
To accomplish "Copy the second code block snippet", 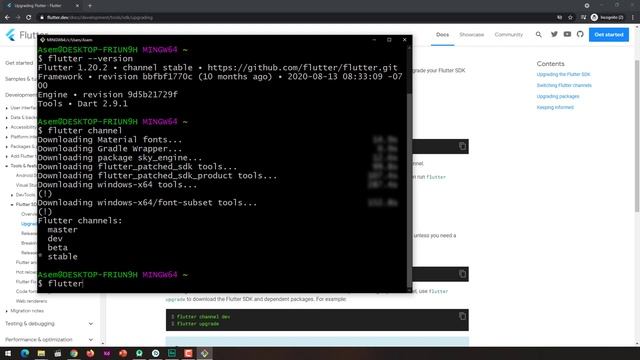I will pos(462,274).
